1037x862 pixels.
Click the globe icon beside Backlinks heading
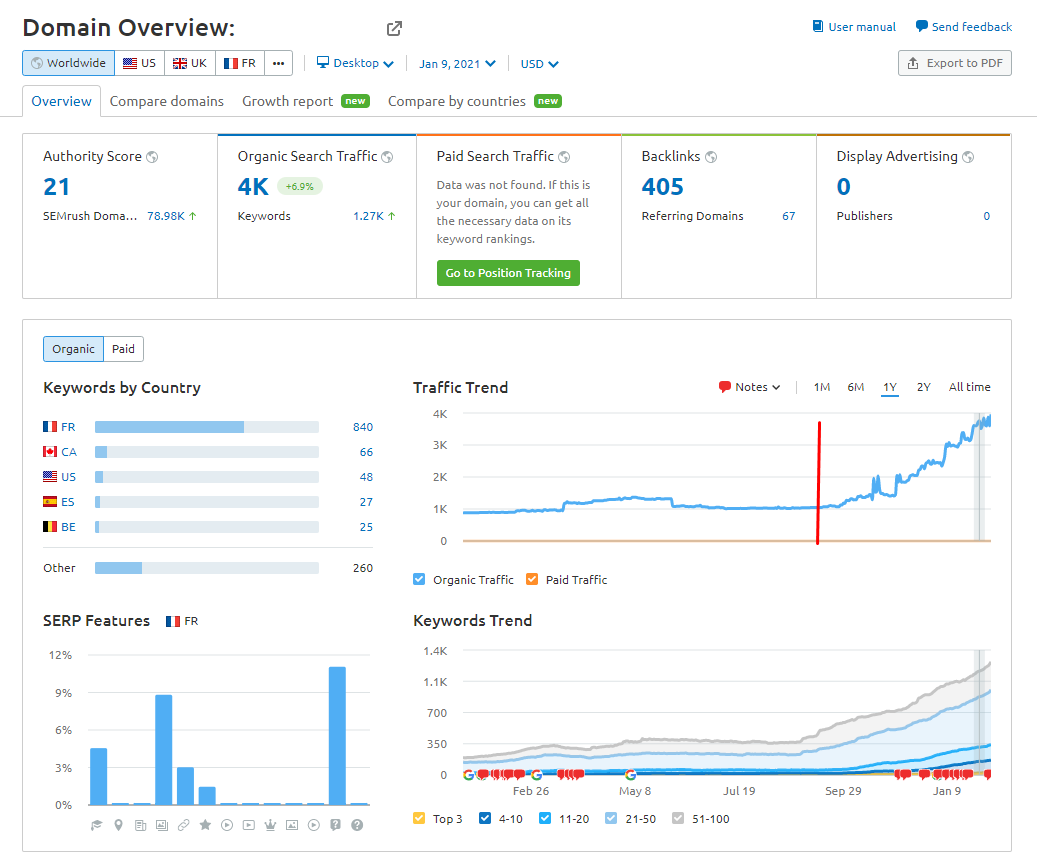(710, 157)
